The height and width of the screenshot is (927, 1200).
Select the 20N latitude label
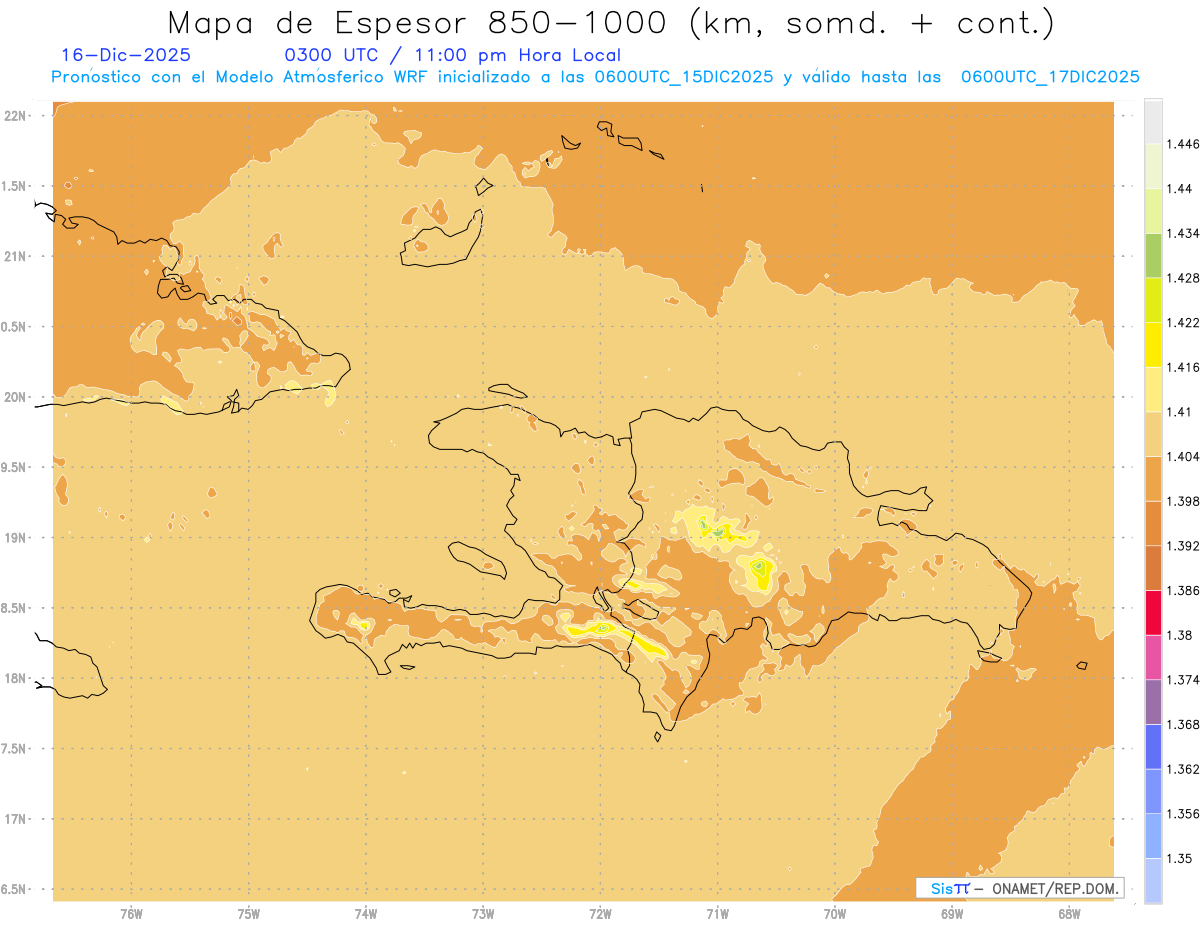tap(17, 397)
